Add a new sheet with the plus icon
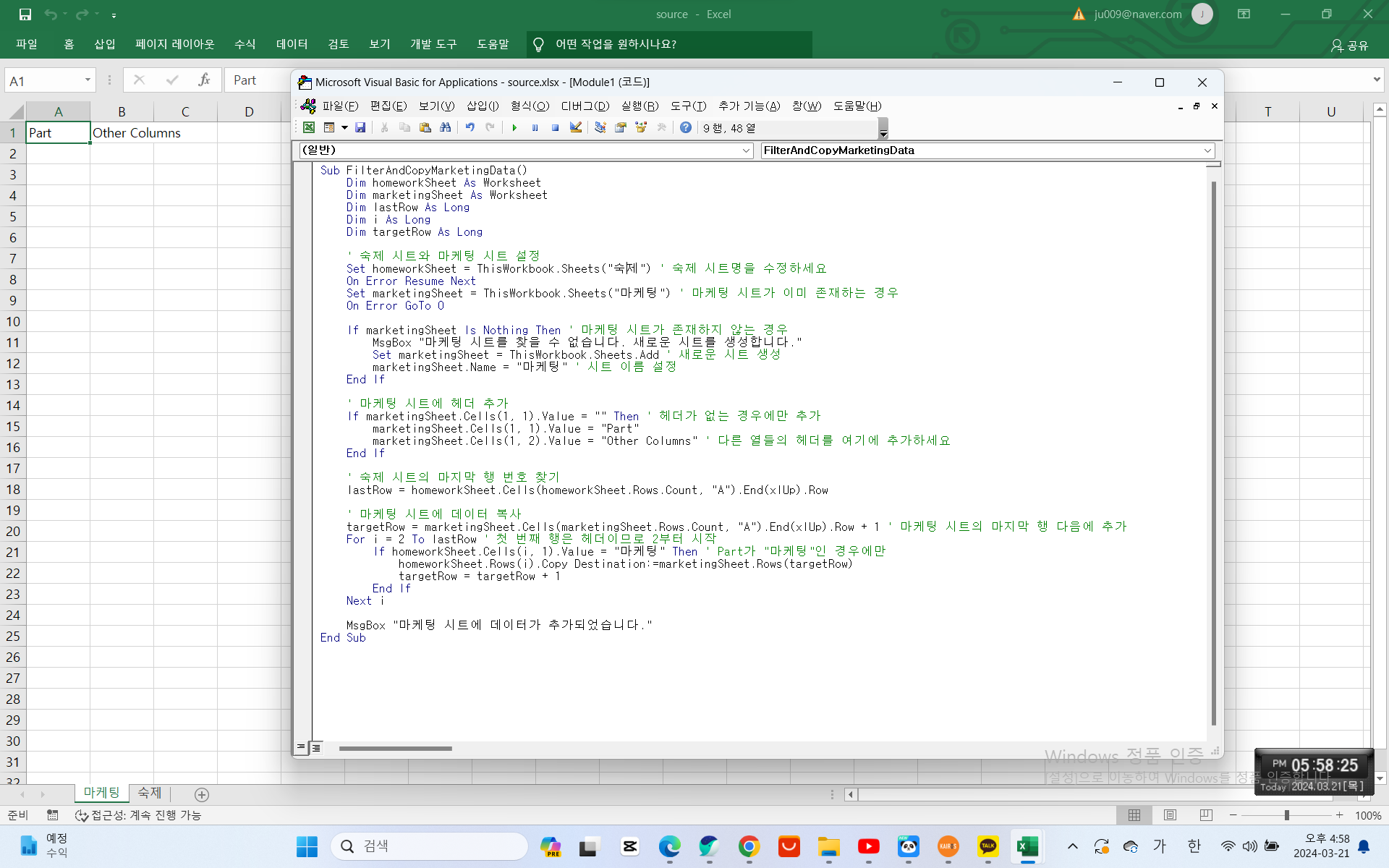The image size is (1389, 868). (x=202, y=794)
